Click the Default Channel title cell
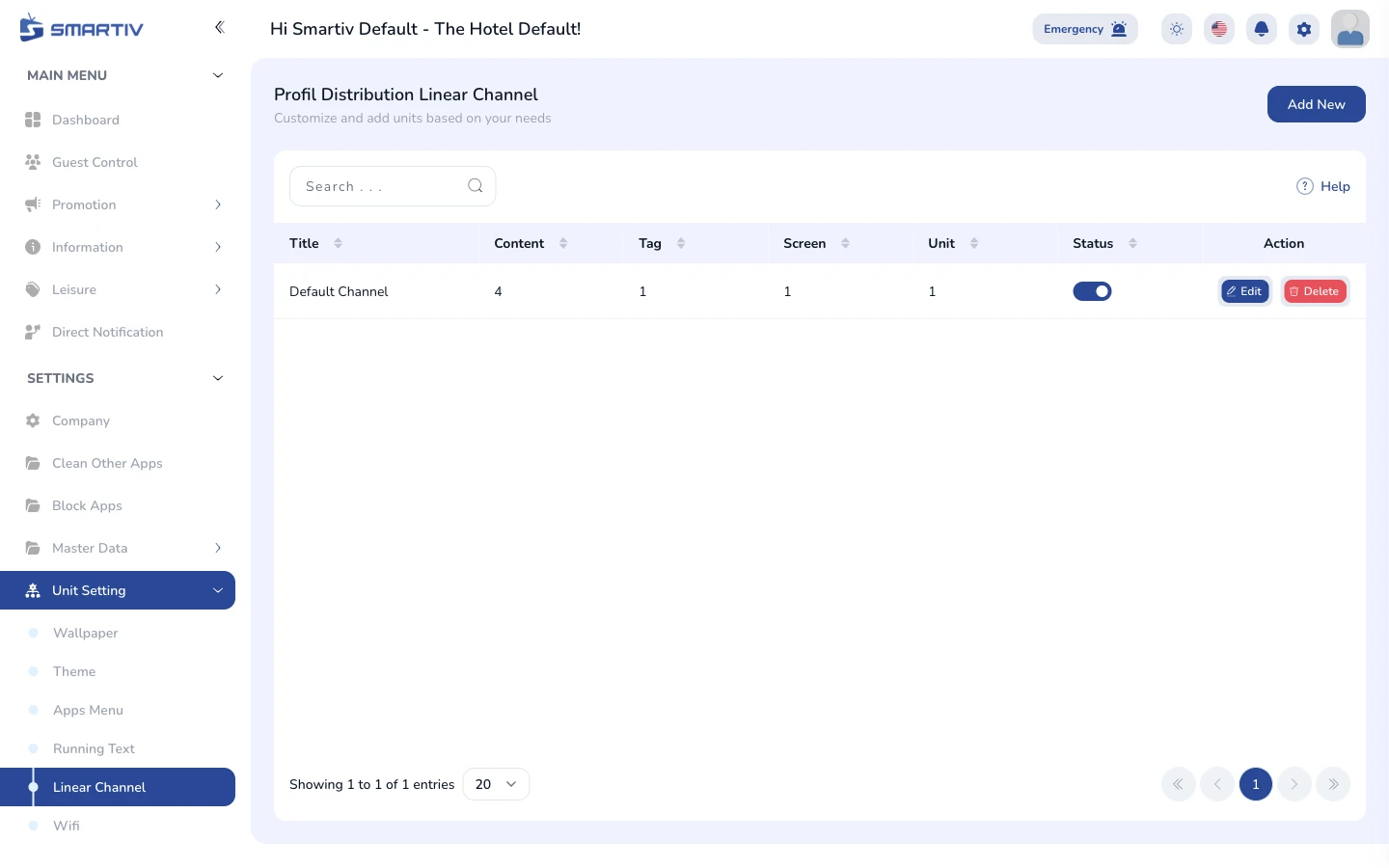Viewport: 1389px width, 868px height. coord(339,291)
